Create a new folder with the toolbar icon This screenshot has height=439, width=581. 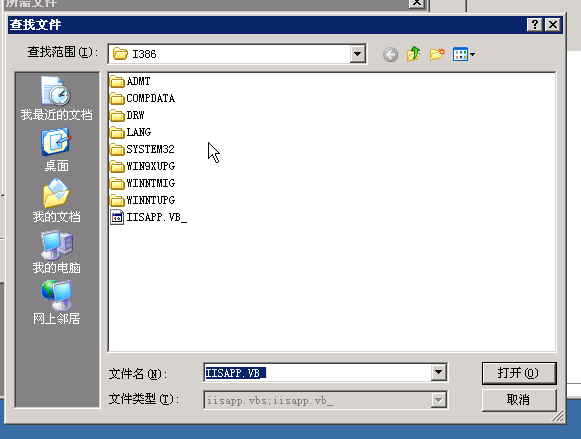pos(437,54)
